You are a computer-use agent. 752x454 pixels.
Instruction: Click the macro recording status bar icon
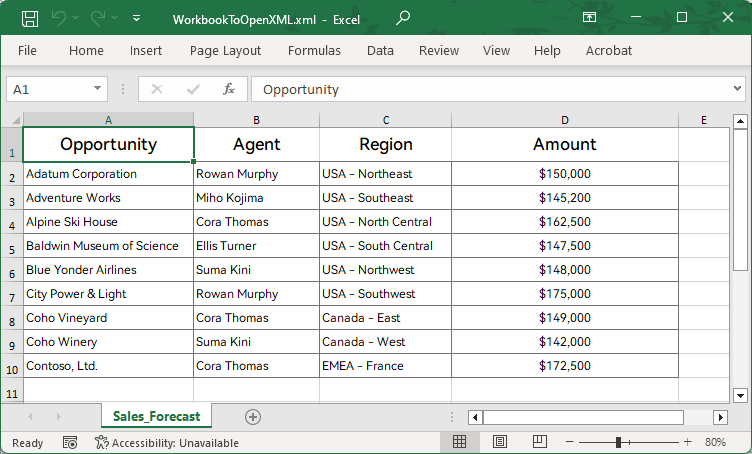[x=70, y=442]
